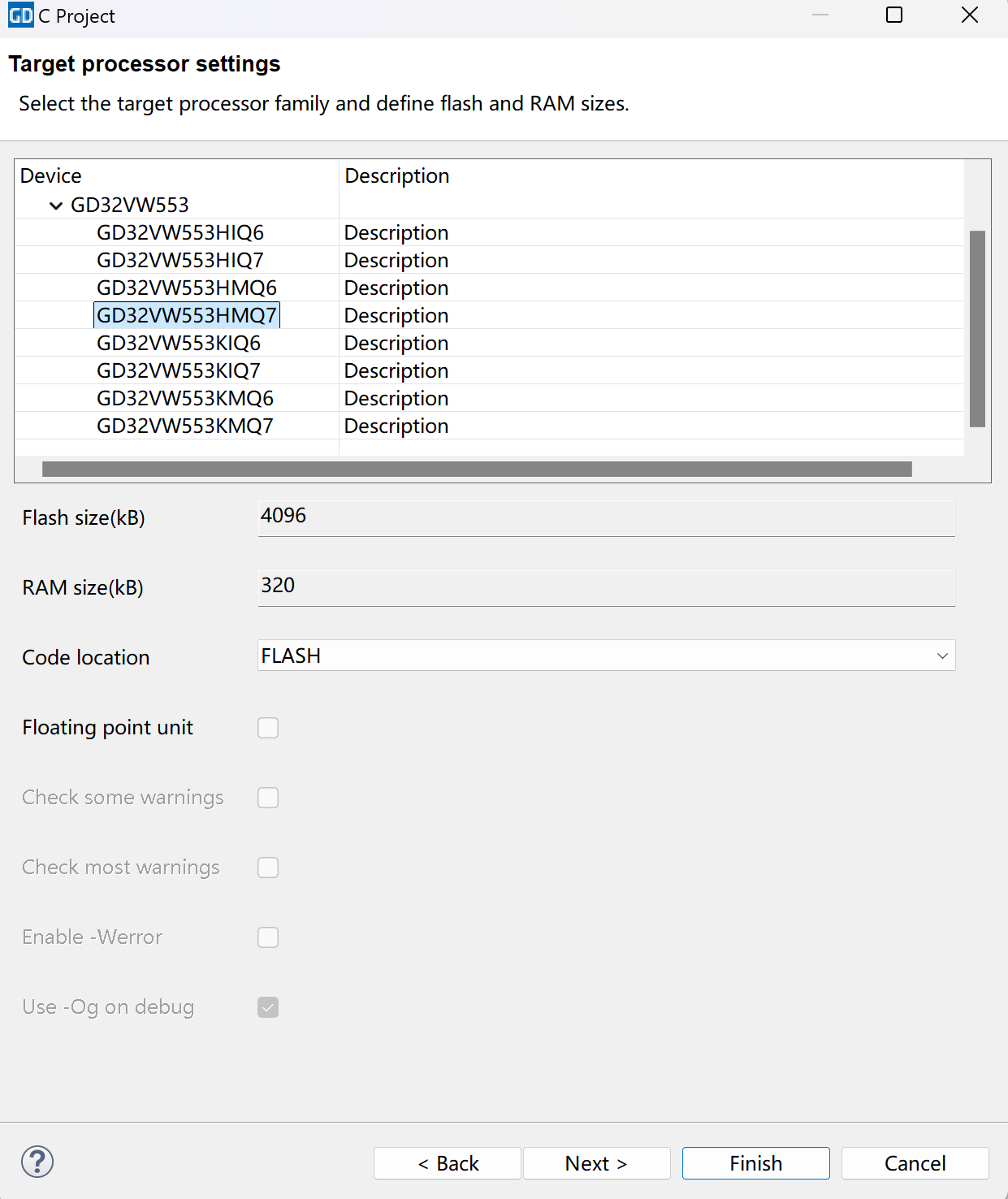
Task: Click the help question mark icon
Action: [37, 1162]
